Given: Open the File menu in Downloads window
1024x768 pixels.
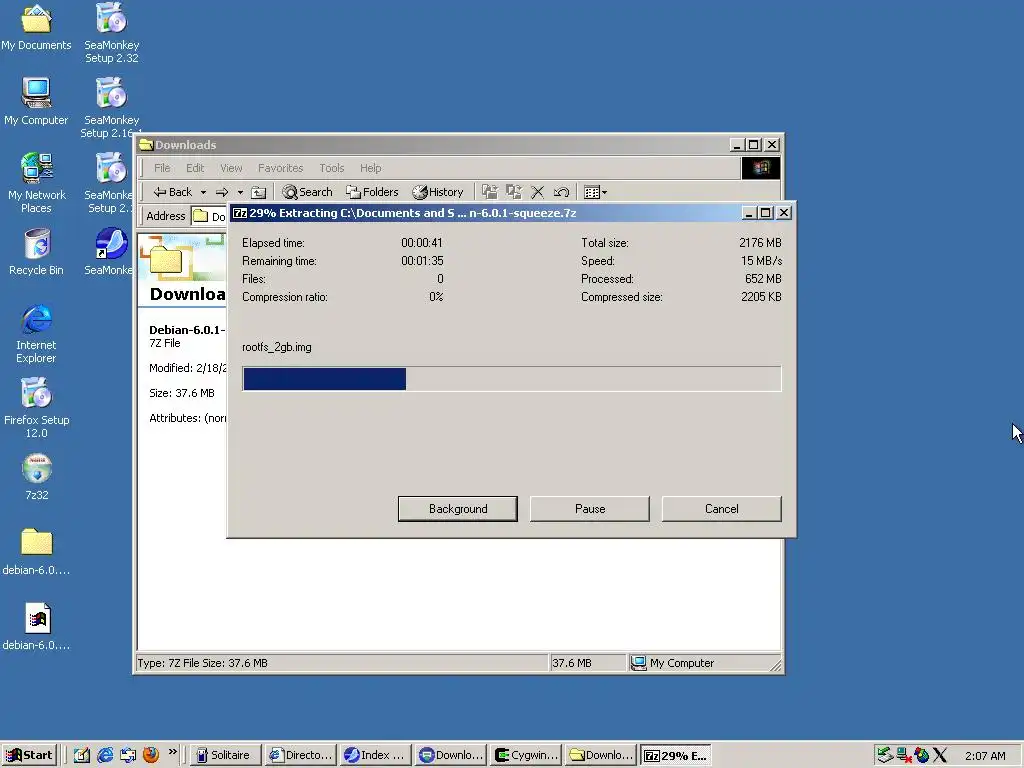Looking at the screenshot, I should (x=162, y=168).
